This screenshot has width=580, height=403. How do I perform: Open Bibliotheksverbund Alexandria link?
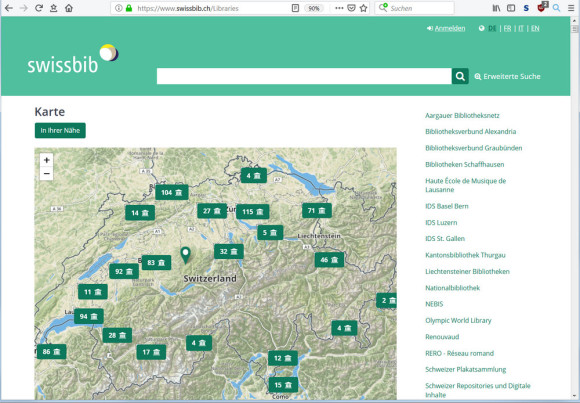click(x=471, y=132)
